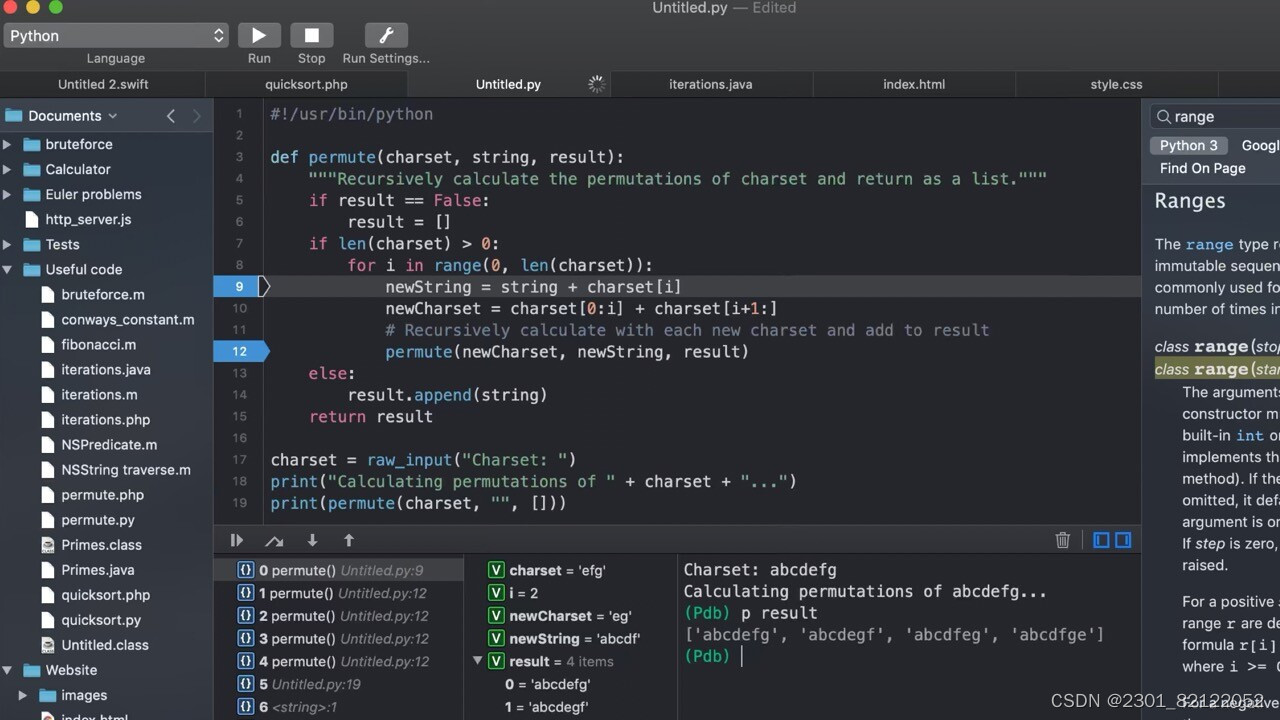Screen dimensions: 1280x720
Task: Toggle the breakpoint on line 12
Action: point(239,351)
